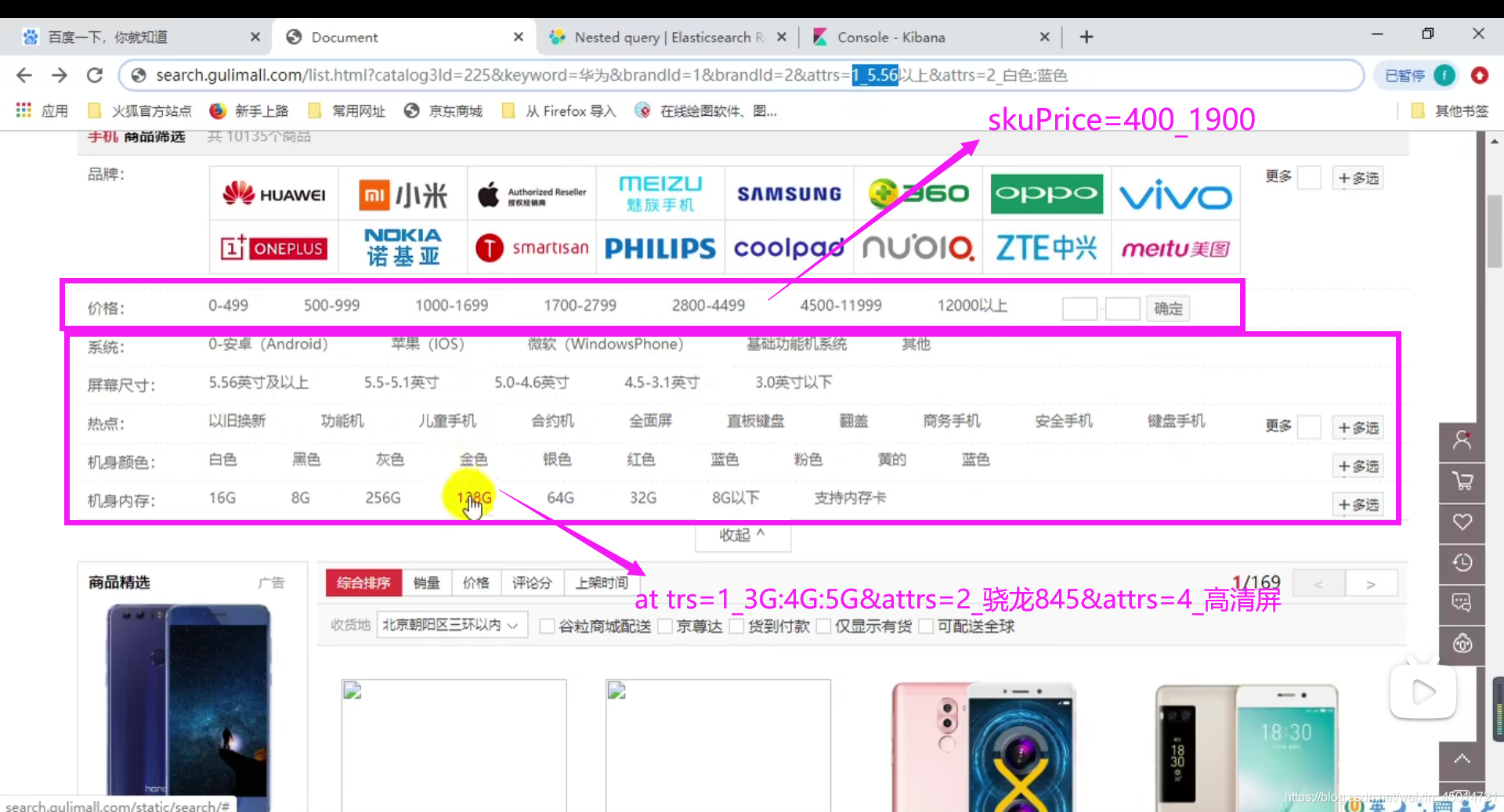1504x812 pixels.
Task: Reload the page with browser refresh
Action: click(95, 75)
